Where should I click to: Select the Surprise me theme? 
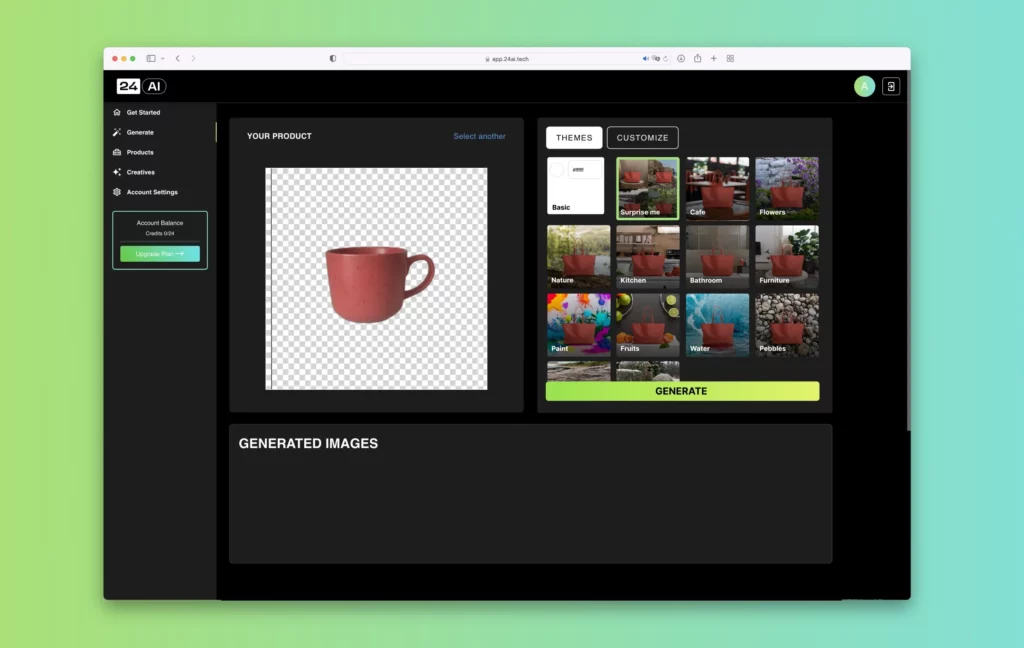[647, 188]
